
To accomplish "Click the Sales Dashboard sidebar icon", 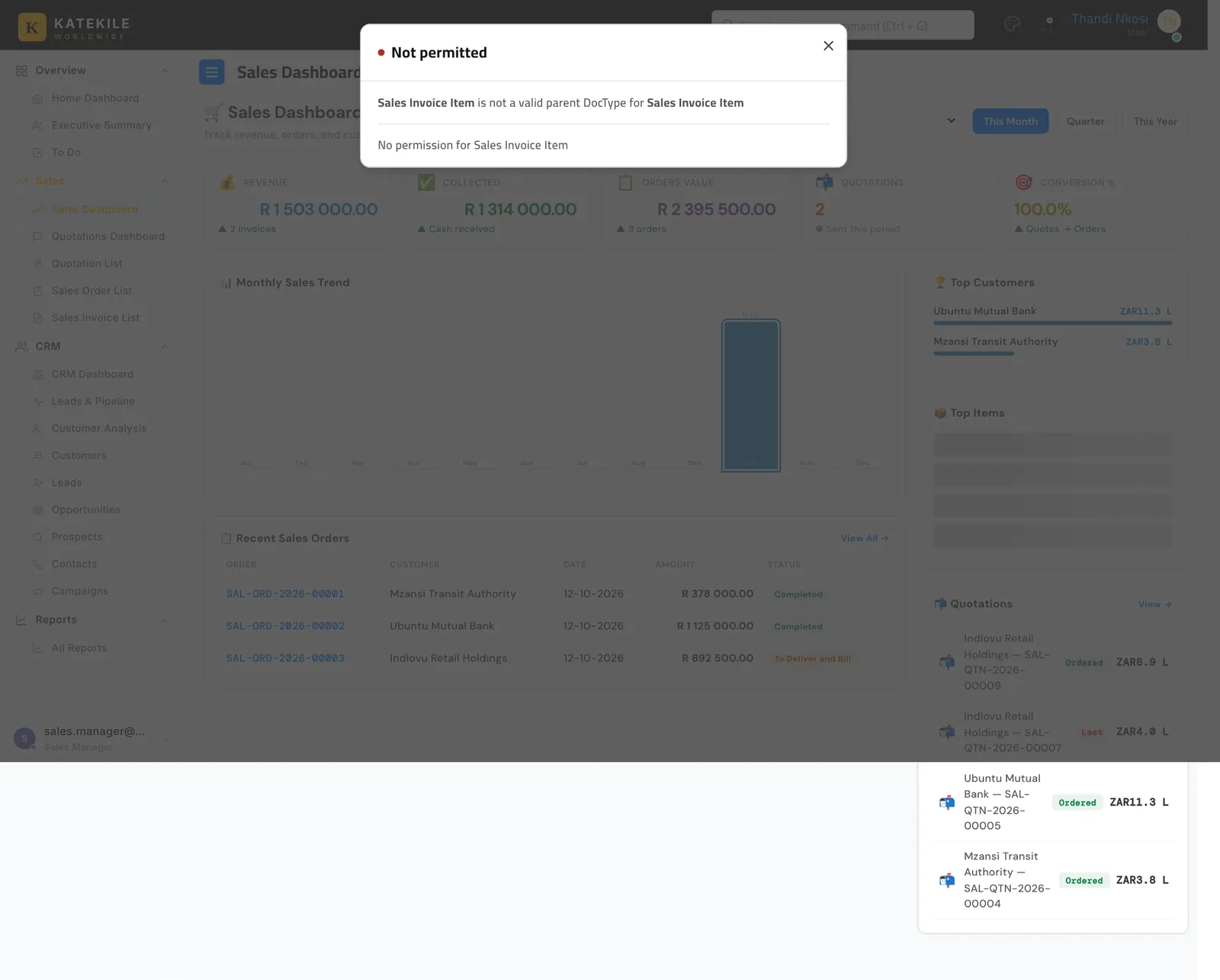I will (37, 210).
